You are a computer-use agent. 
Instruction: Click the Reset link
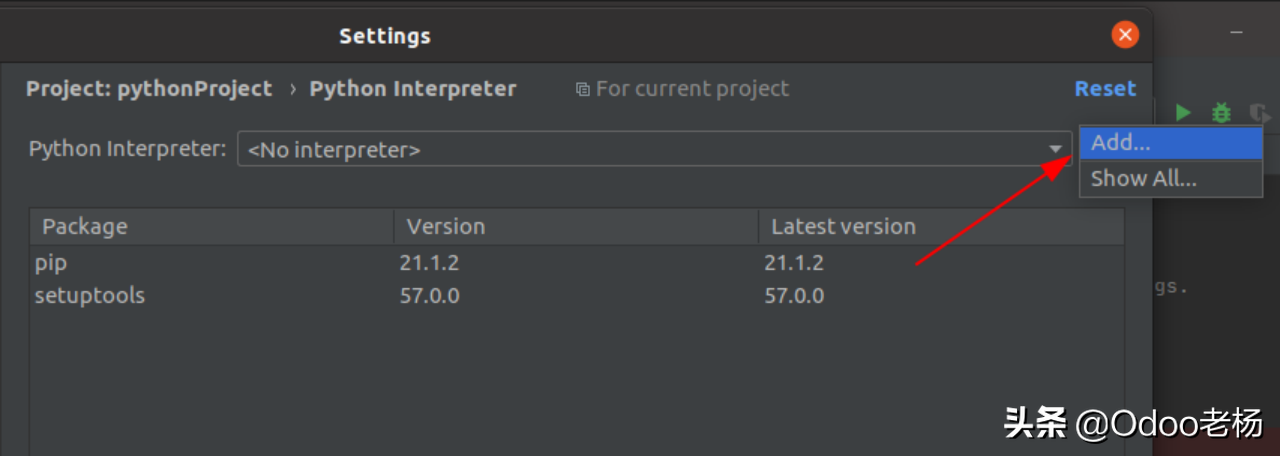pos(1105,88)
